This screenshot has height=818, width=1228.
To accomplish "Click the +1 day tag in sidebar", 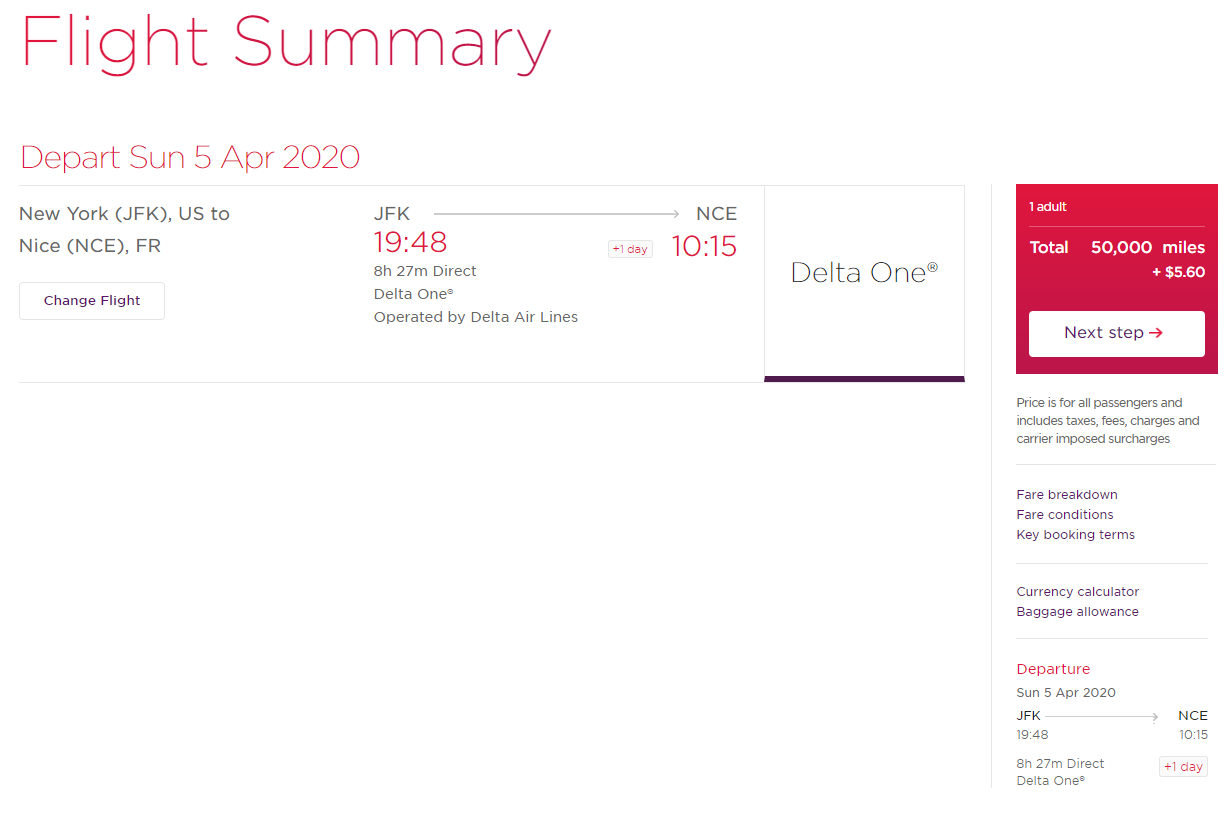I will [1183, 767].
